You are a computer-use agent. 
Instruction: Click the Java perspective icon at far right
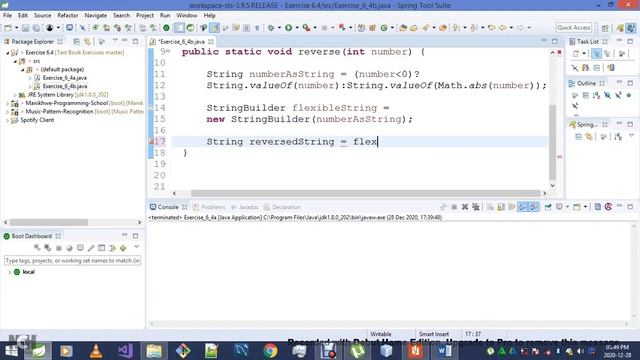631,28
